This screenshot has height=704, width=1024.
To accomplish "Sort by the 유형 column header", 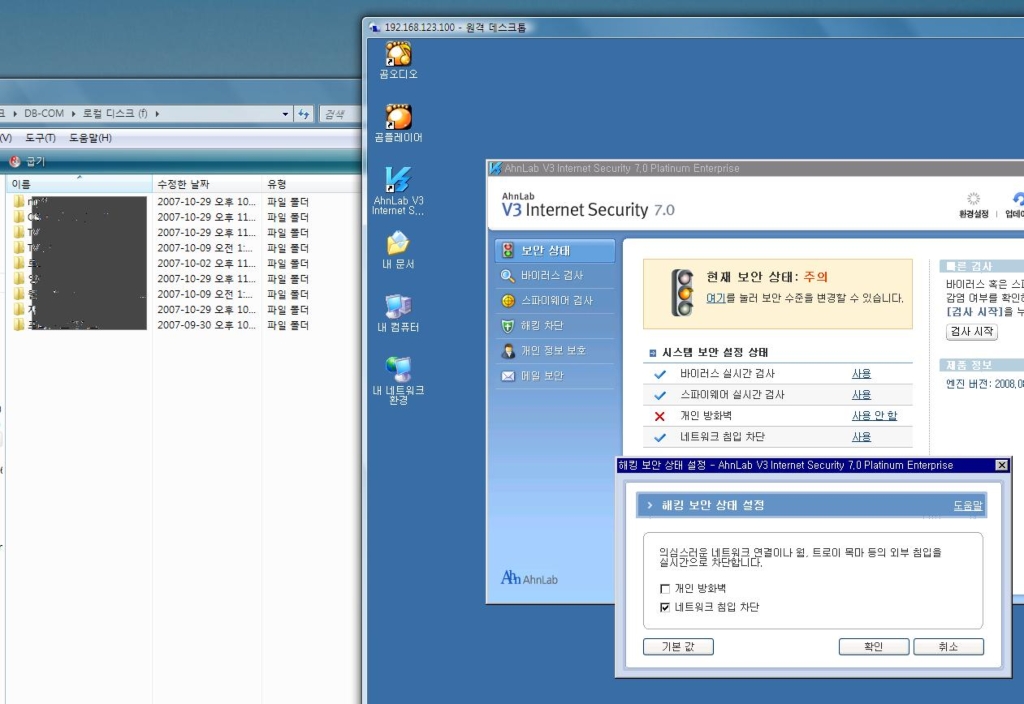I will click(x=312, y=184).
